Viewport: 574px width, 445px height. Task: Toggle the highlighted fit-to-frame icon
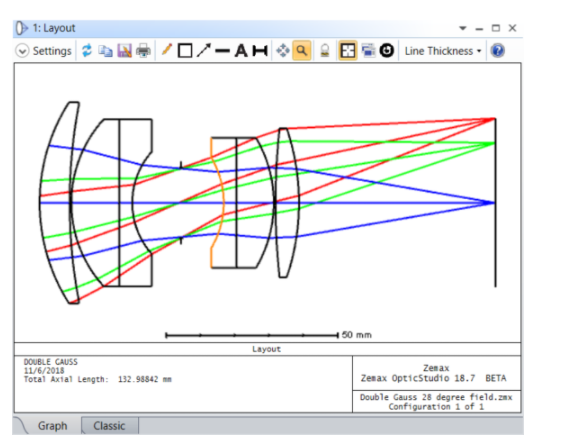(x=348, y=51)
